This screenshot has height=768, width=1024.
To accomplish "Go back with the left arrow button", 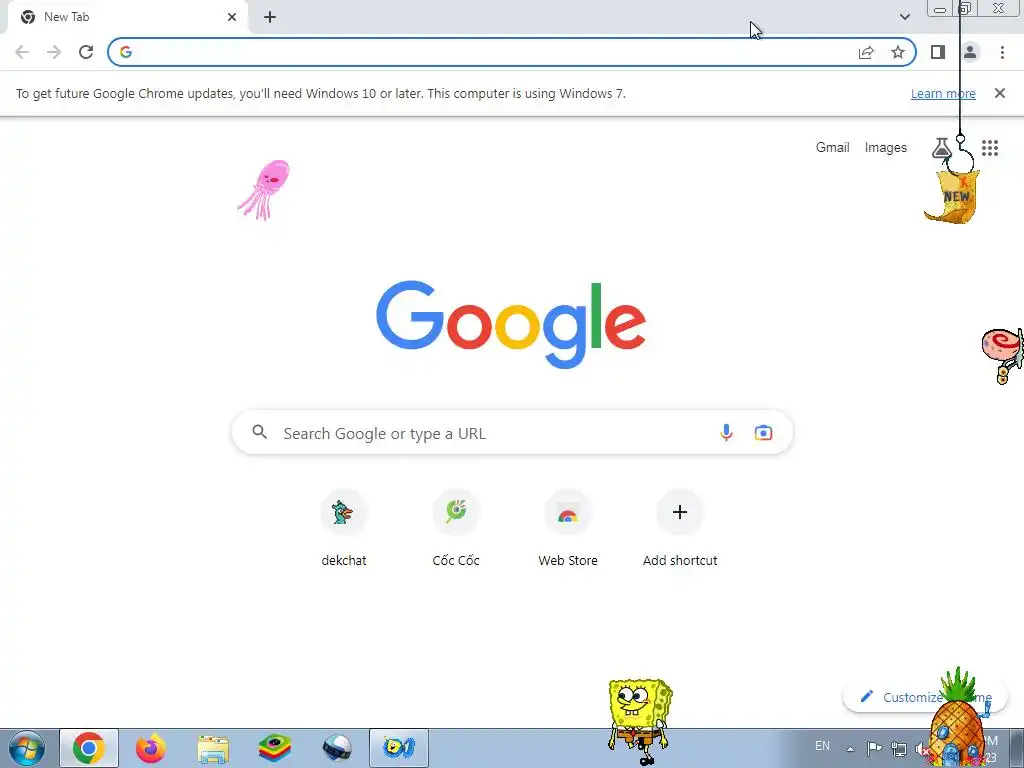I will click(x=22, y=52).
